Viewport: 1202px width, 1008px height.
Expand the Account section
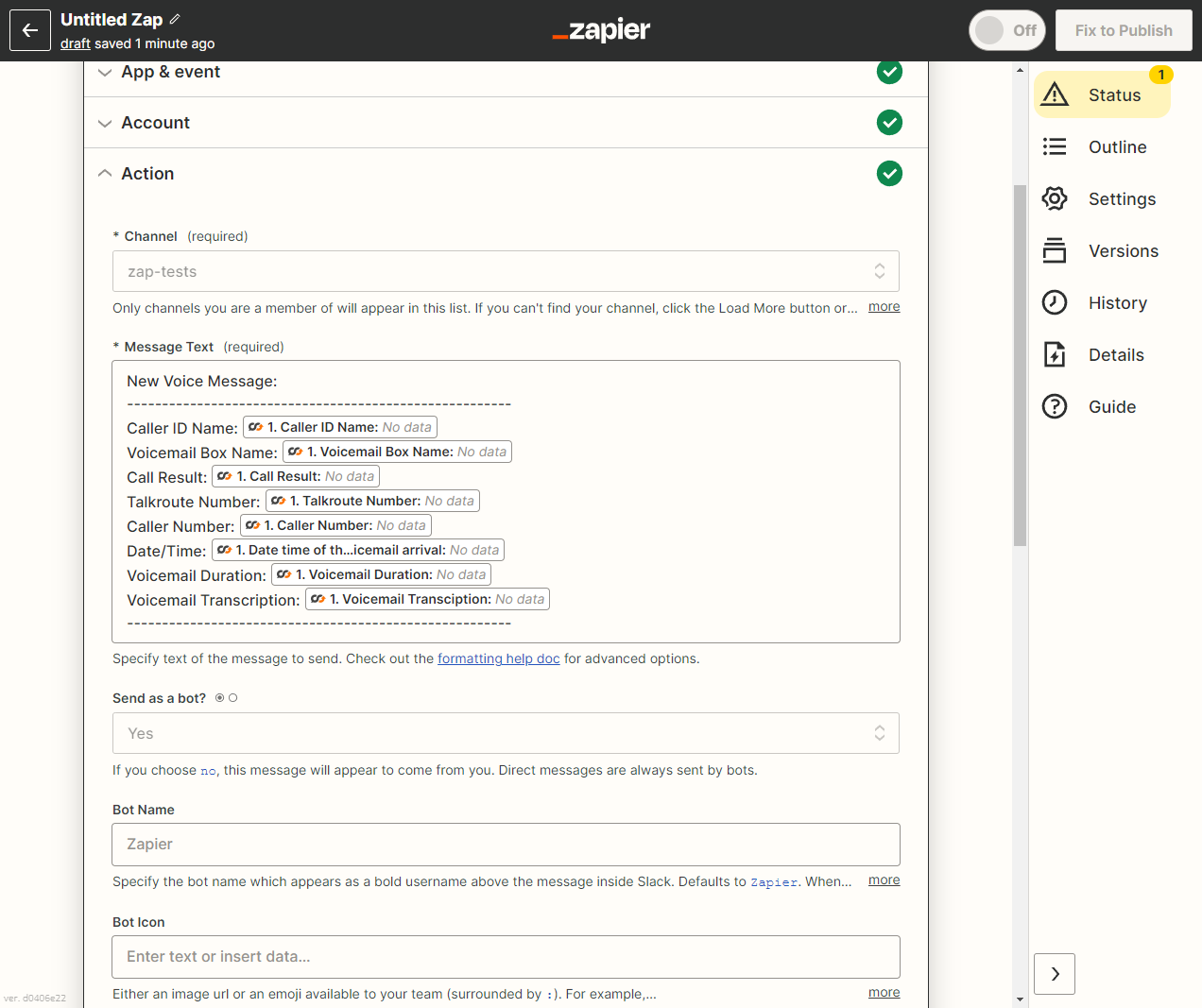coord(506,123)
